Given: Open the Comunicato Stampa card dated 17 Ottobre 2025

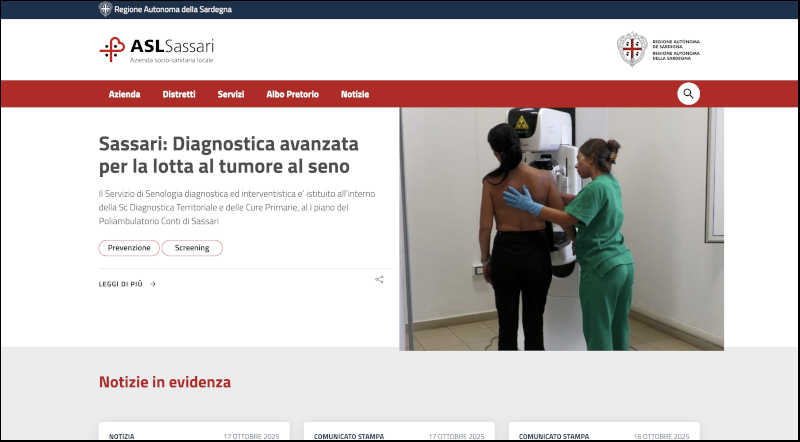Looking at the screenshot, I should click(x=399, y=432).
